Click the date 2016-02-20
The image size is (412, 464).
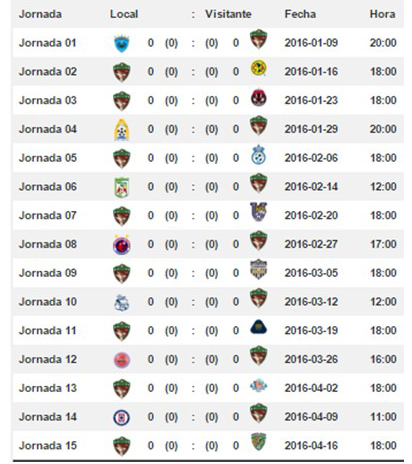(311, 215)
